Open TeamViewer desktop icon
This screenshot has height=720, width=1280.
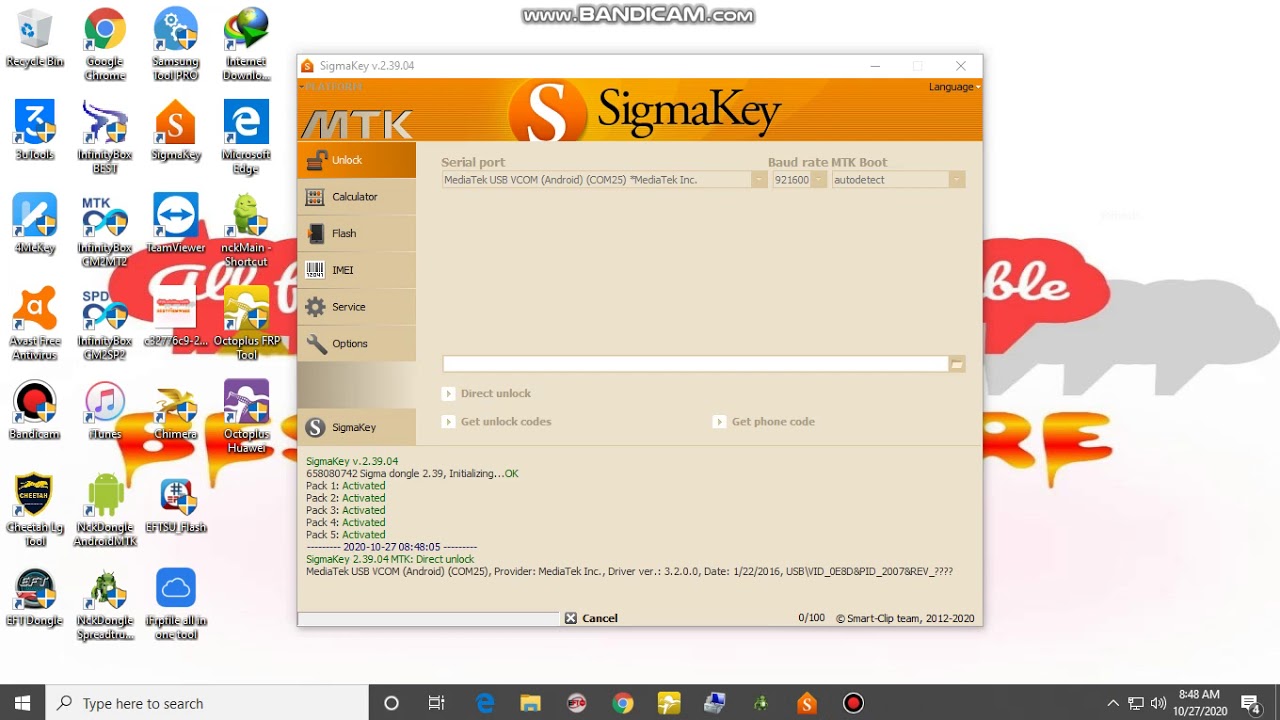coord(175,223)
